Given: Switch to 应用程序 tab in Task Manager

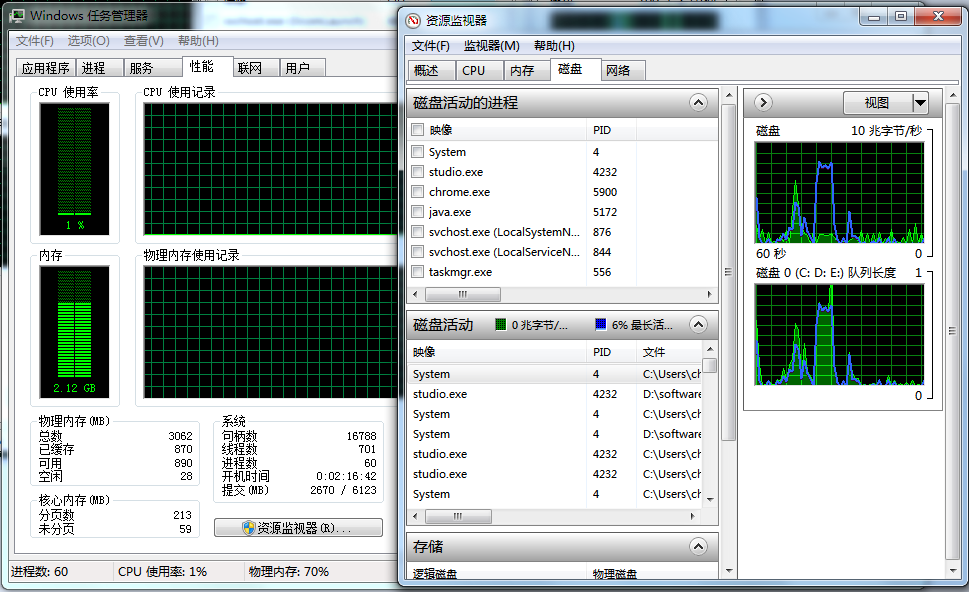Looking at the screenshot, I should [x=46, y=67].
